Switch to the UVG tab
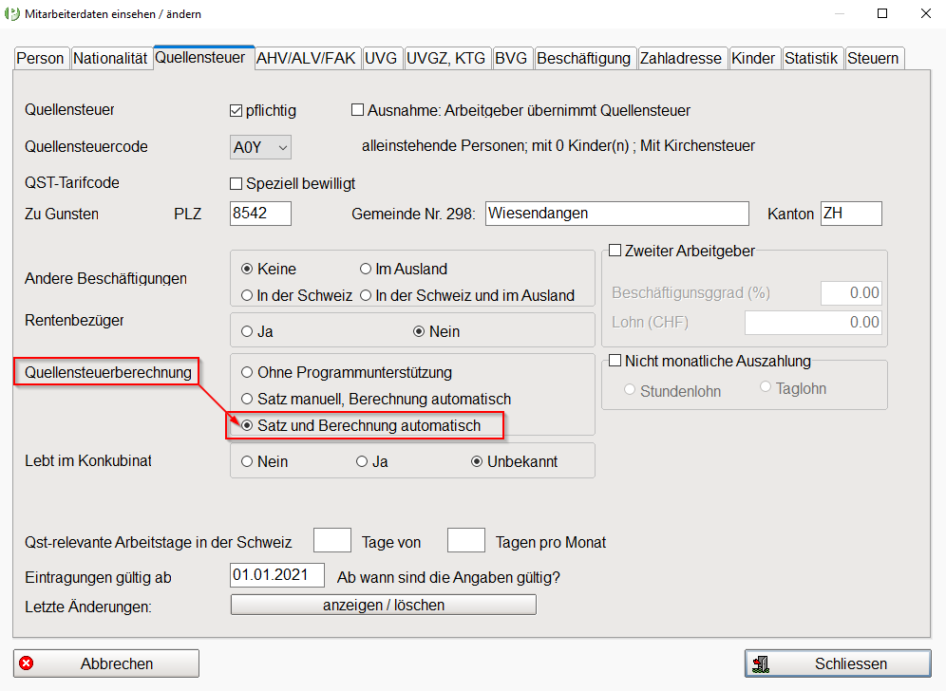 381,59
